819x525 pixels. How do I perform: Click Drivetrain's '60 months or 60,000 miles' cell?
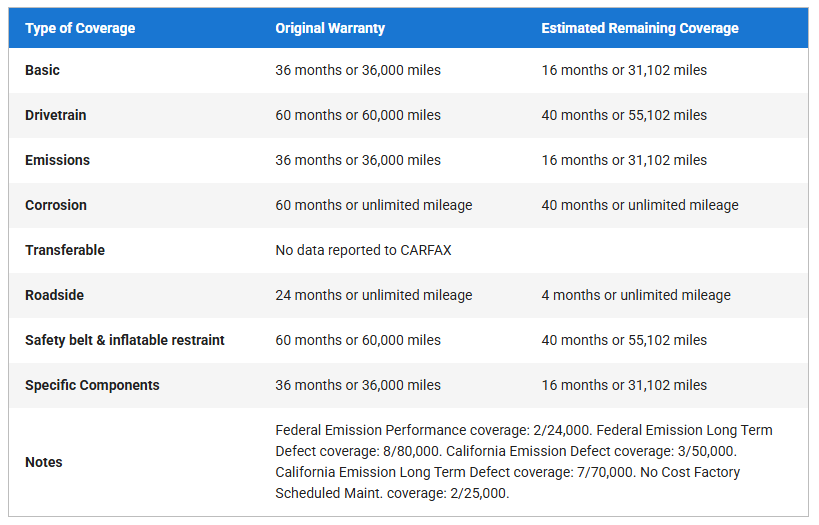coord(358,115)
